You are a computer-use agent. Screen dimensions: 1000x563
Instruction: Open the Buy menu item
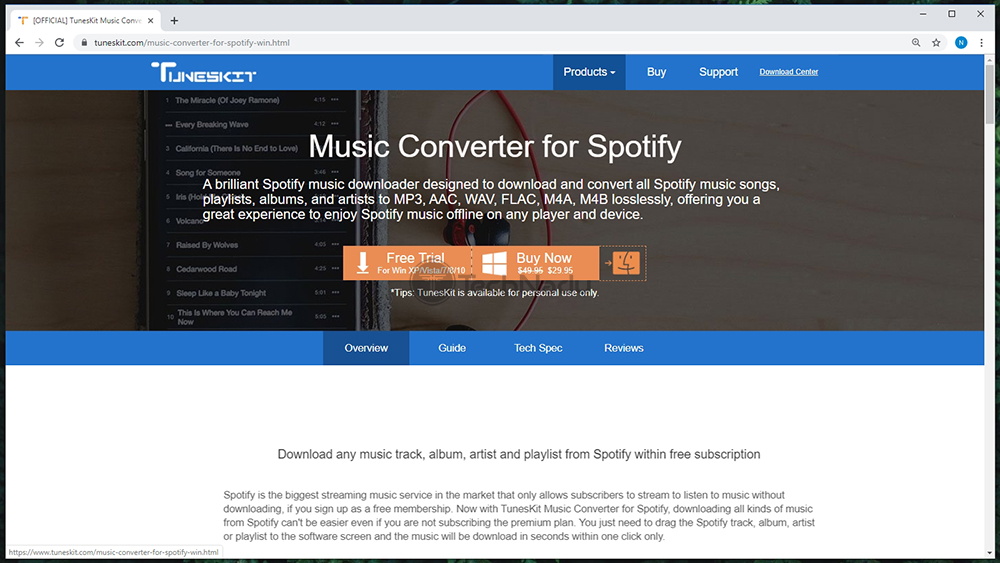[656, 72]
